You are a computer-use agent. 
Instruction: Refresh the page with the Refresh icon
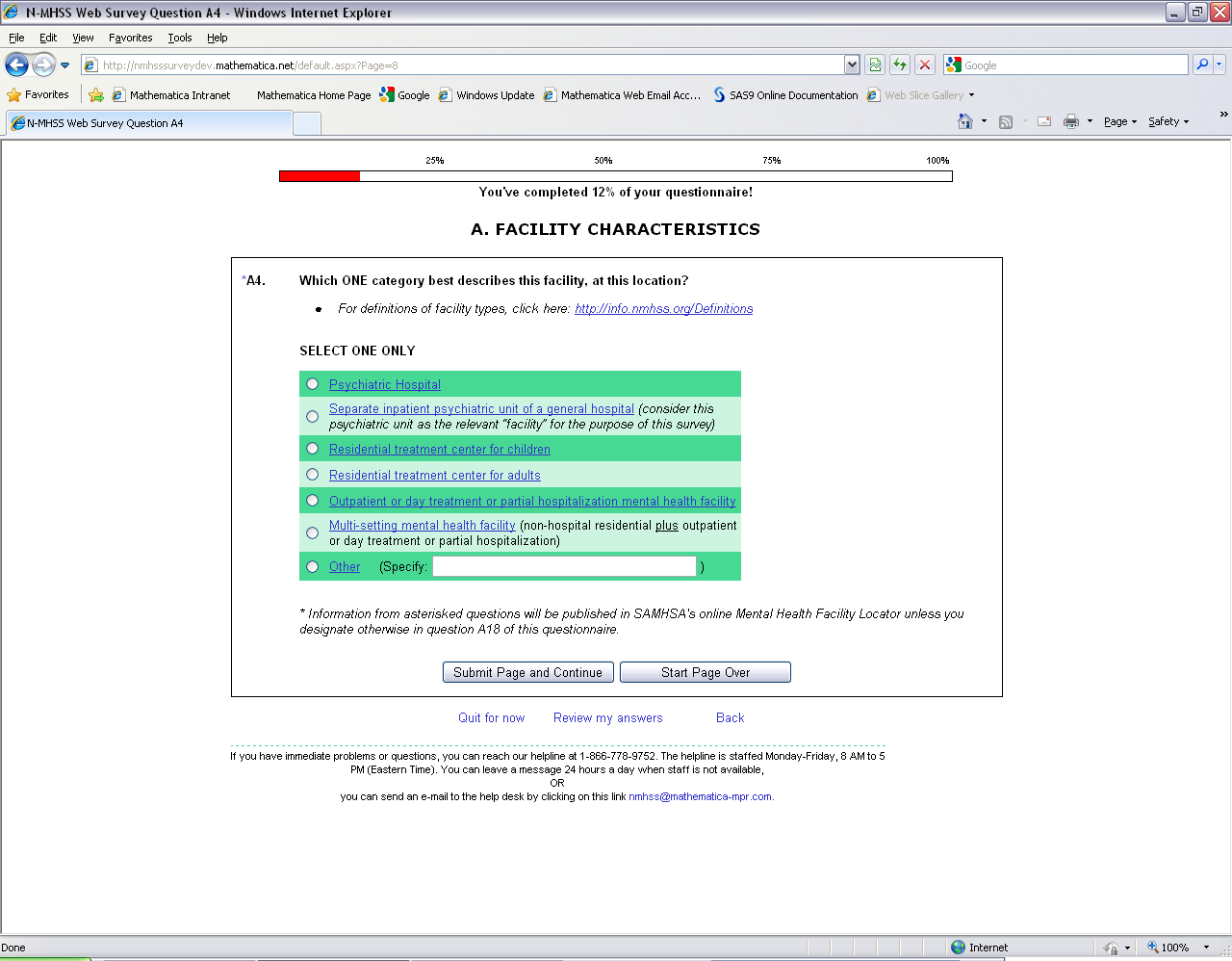[900, 65]
